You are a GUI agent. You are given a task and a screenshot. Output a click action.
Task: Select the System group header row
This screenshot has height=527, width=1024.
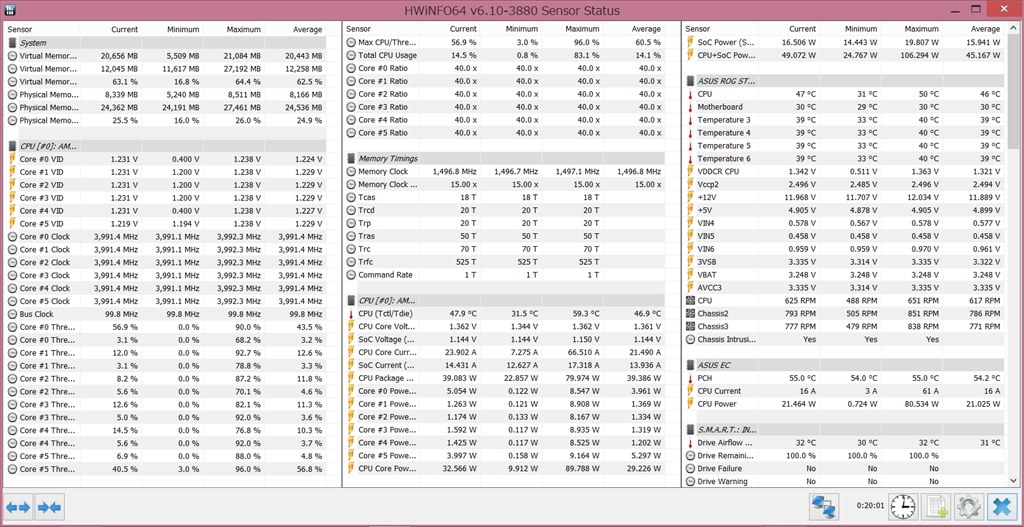pyautogui.click(x=166, y=42)
